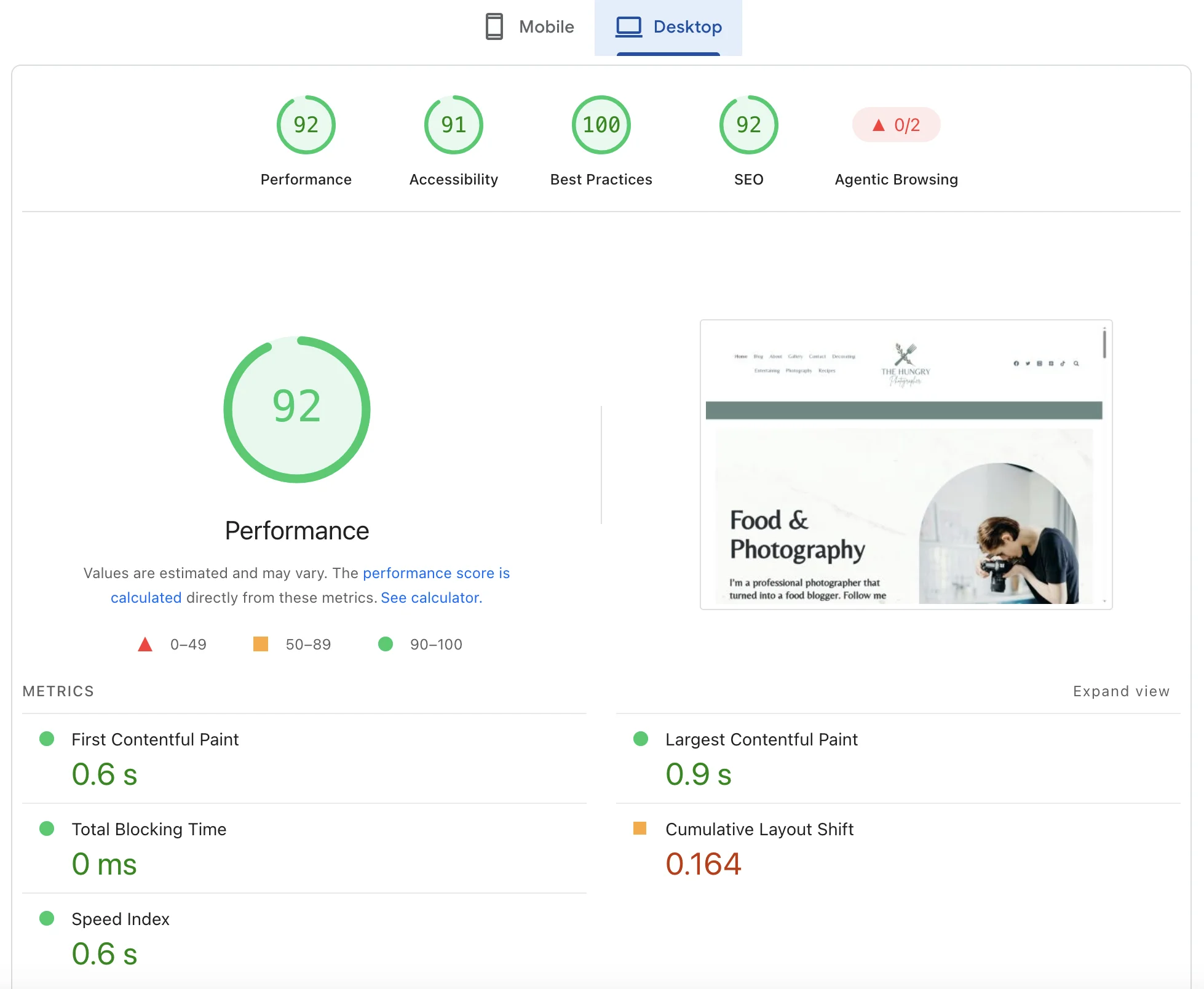Click the Performance heading below the large gauge

coord(297,531)
